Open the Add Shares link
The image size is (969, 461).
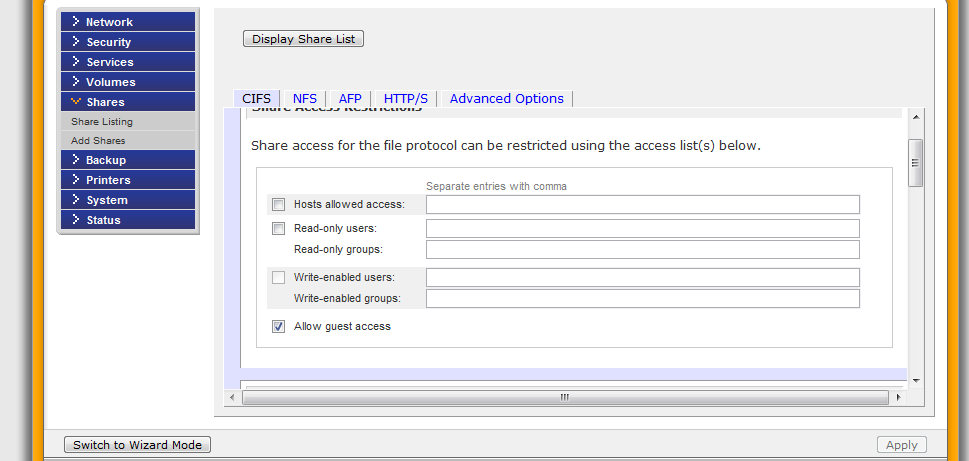(x=98, y=141)
